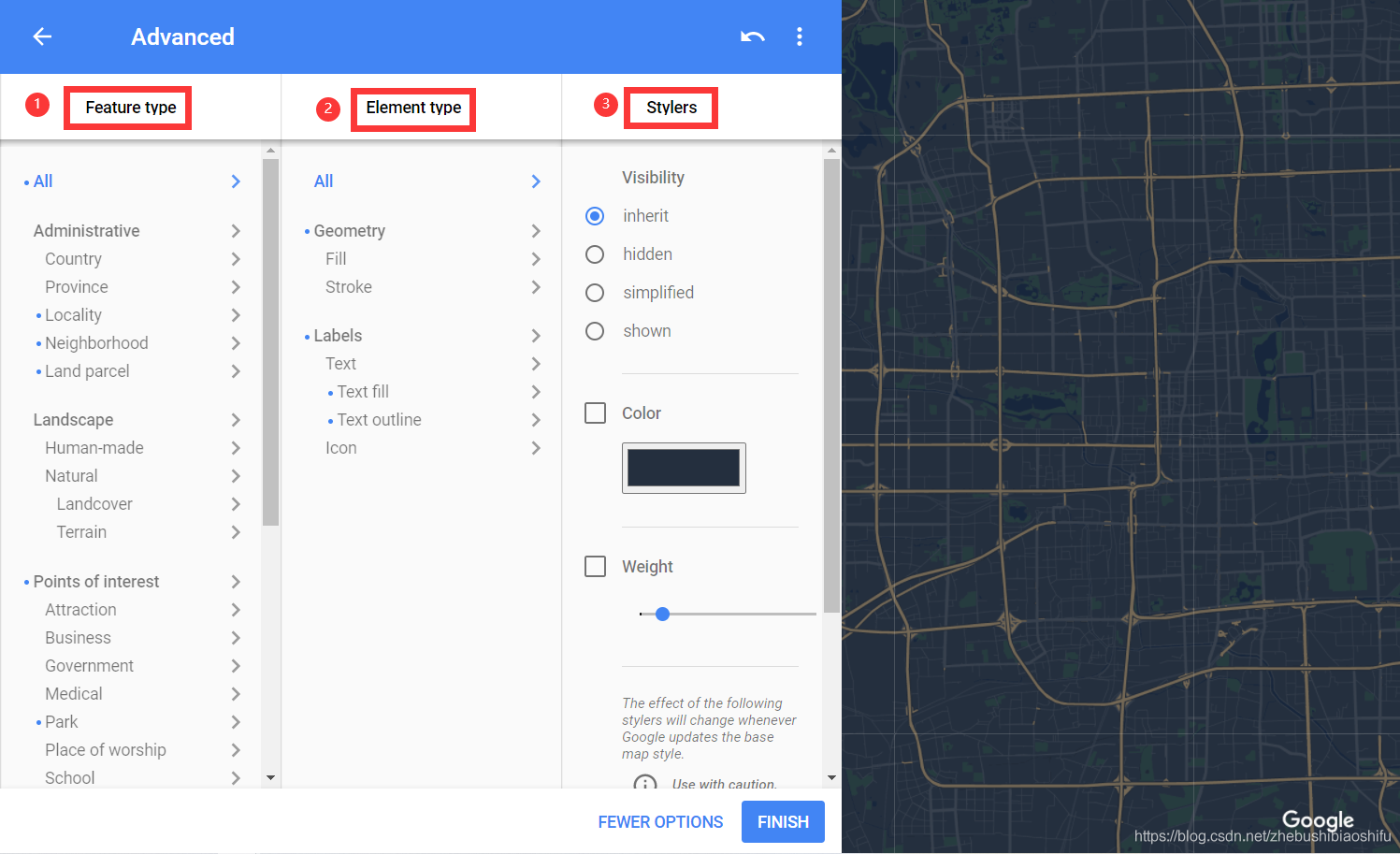This screenshot has height=854, width=1400.
Task: Expand the Icon element chevron
Action: (536, 448)
